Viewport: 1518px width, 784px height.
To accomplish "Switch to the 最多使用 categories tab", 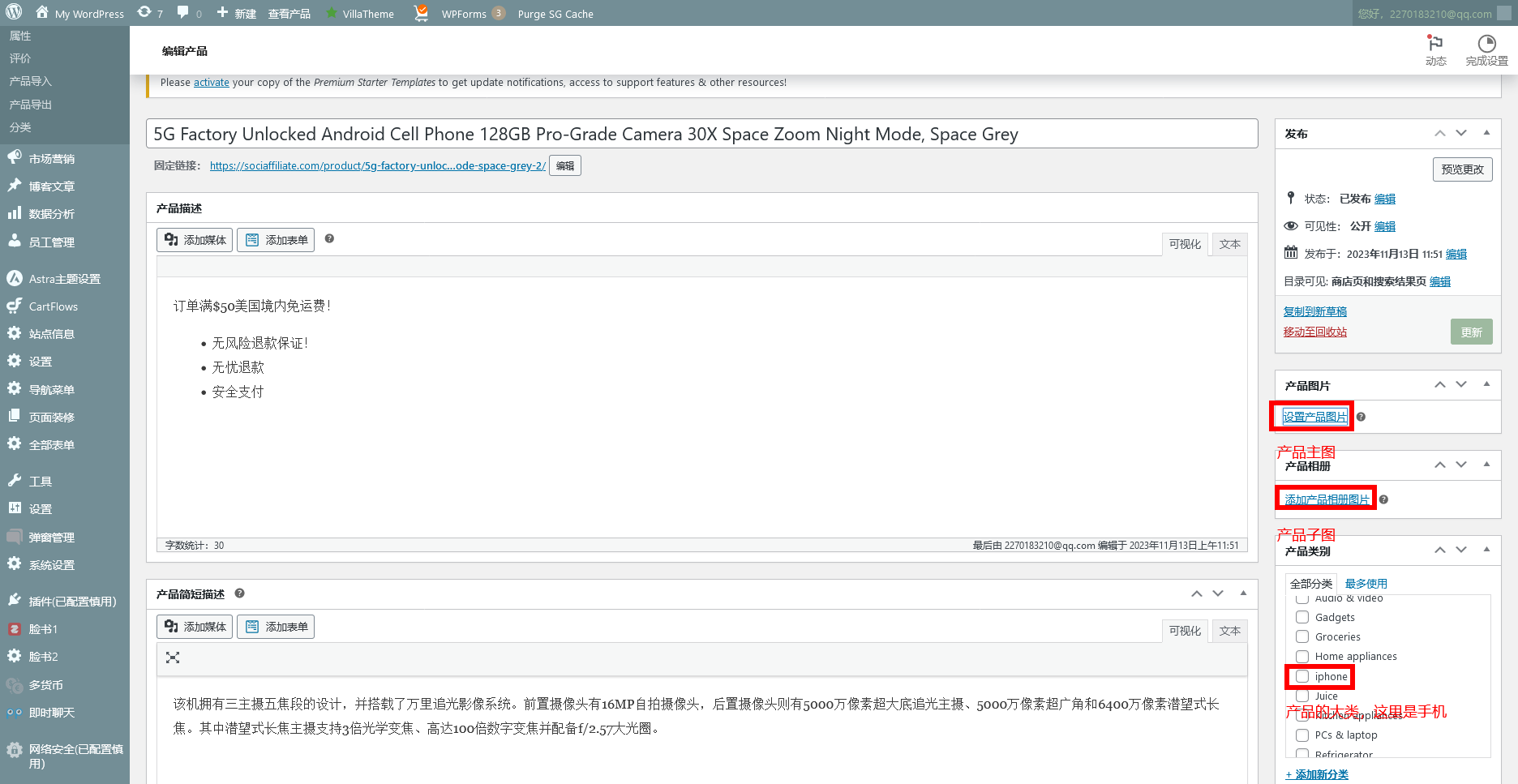I will pos(1366,582).
